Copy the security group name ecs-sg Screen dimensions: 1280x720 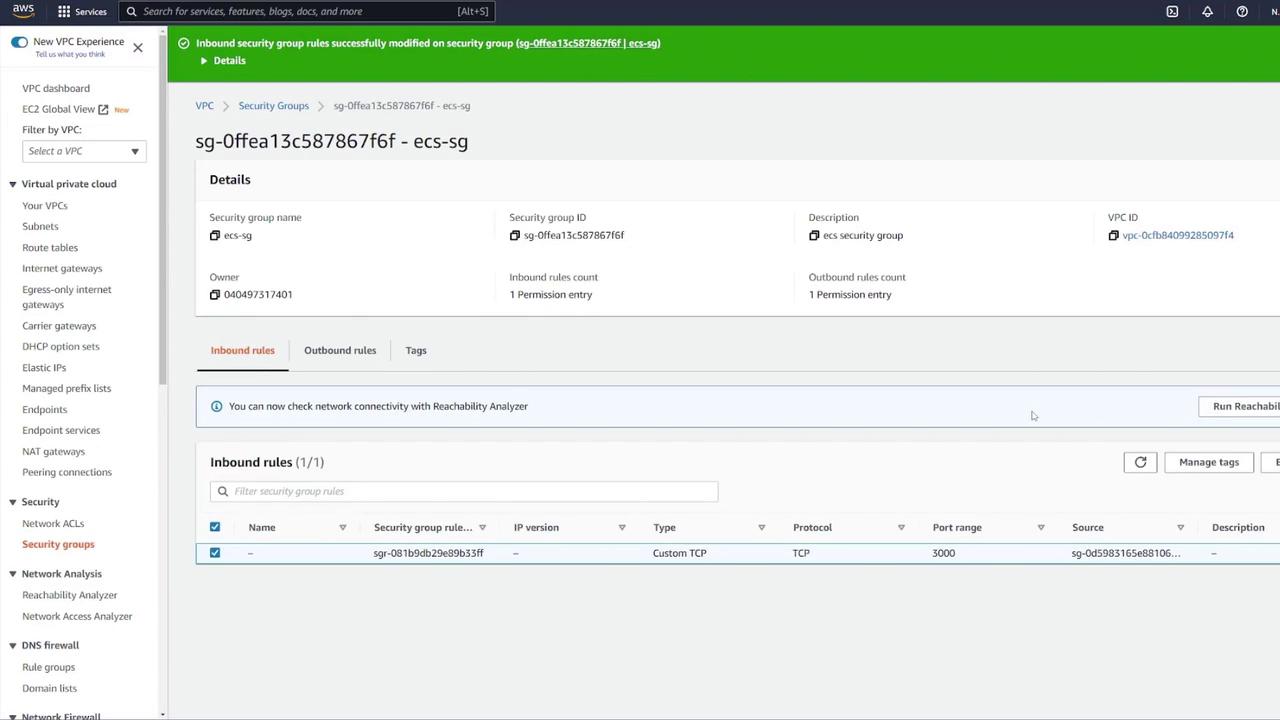pos(215,236)
